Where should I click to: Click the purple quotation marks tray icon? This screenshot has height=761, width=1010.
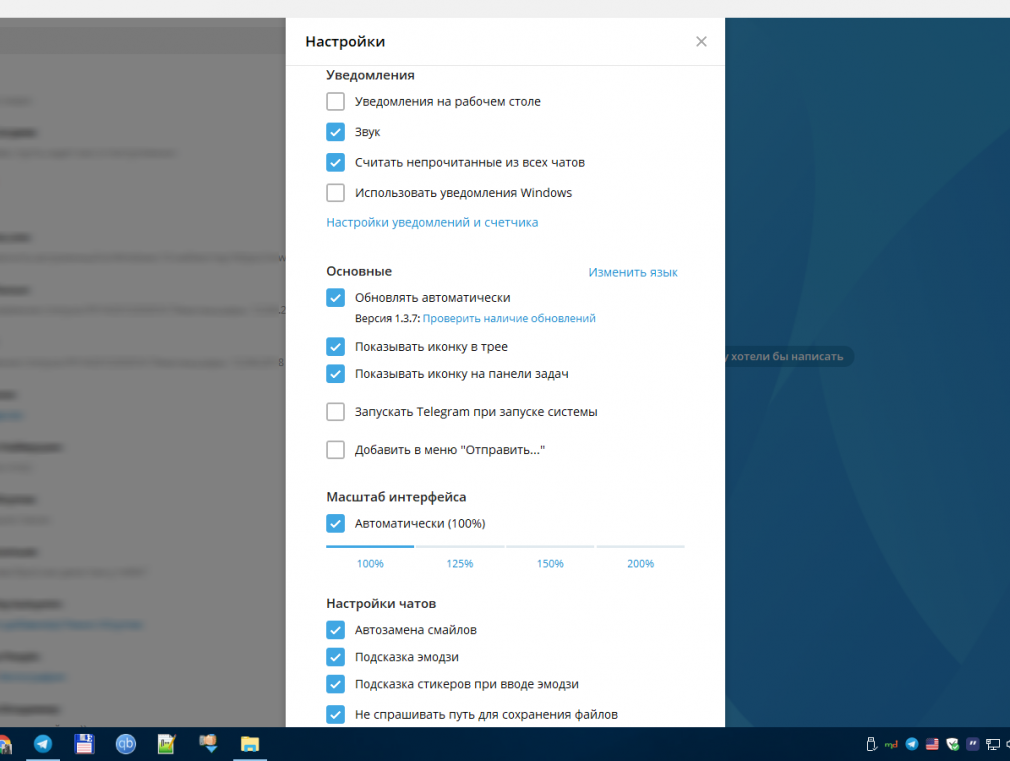[973, 744]
